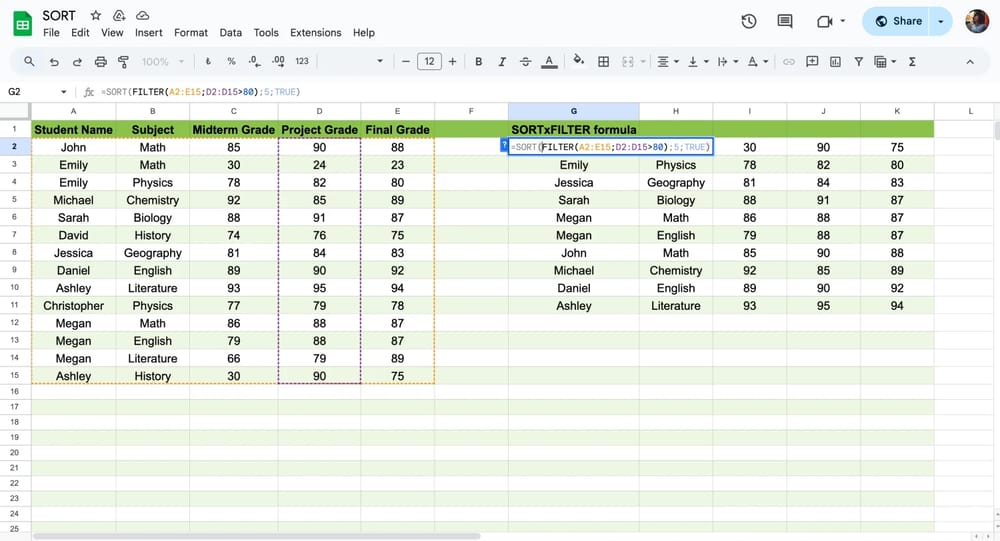Increase font size with plus button
The image size is (1000, 541).
(452, 62)
